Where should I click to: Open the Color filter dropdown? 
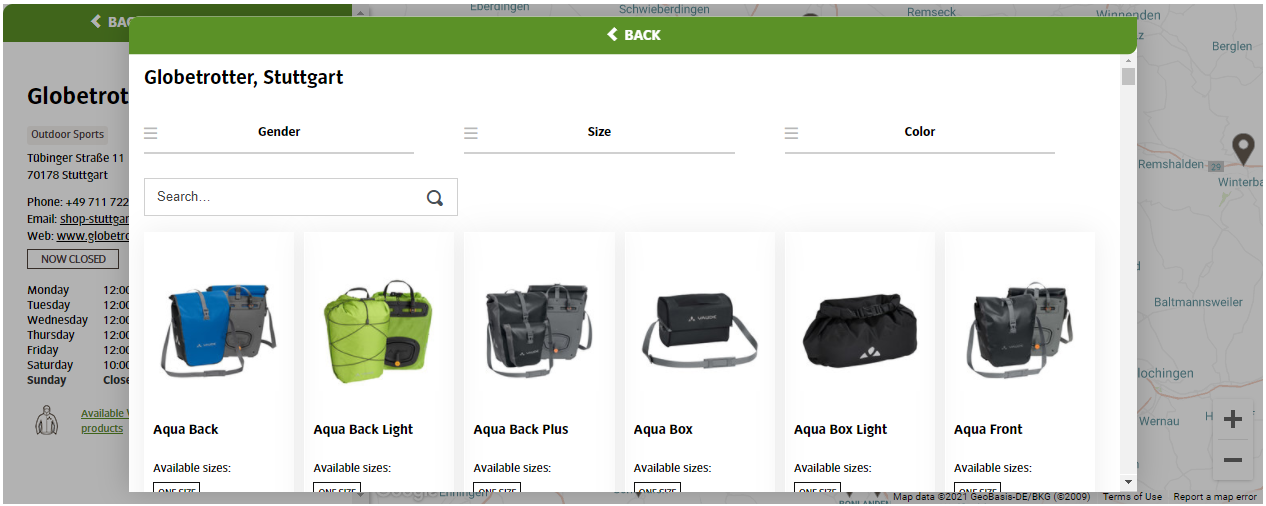[x=920, y=132]
